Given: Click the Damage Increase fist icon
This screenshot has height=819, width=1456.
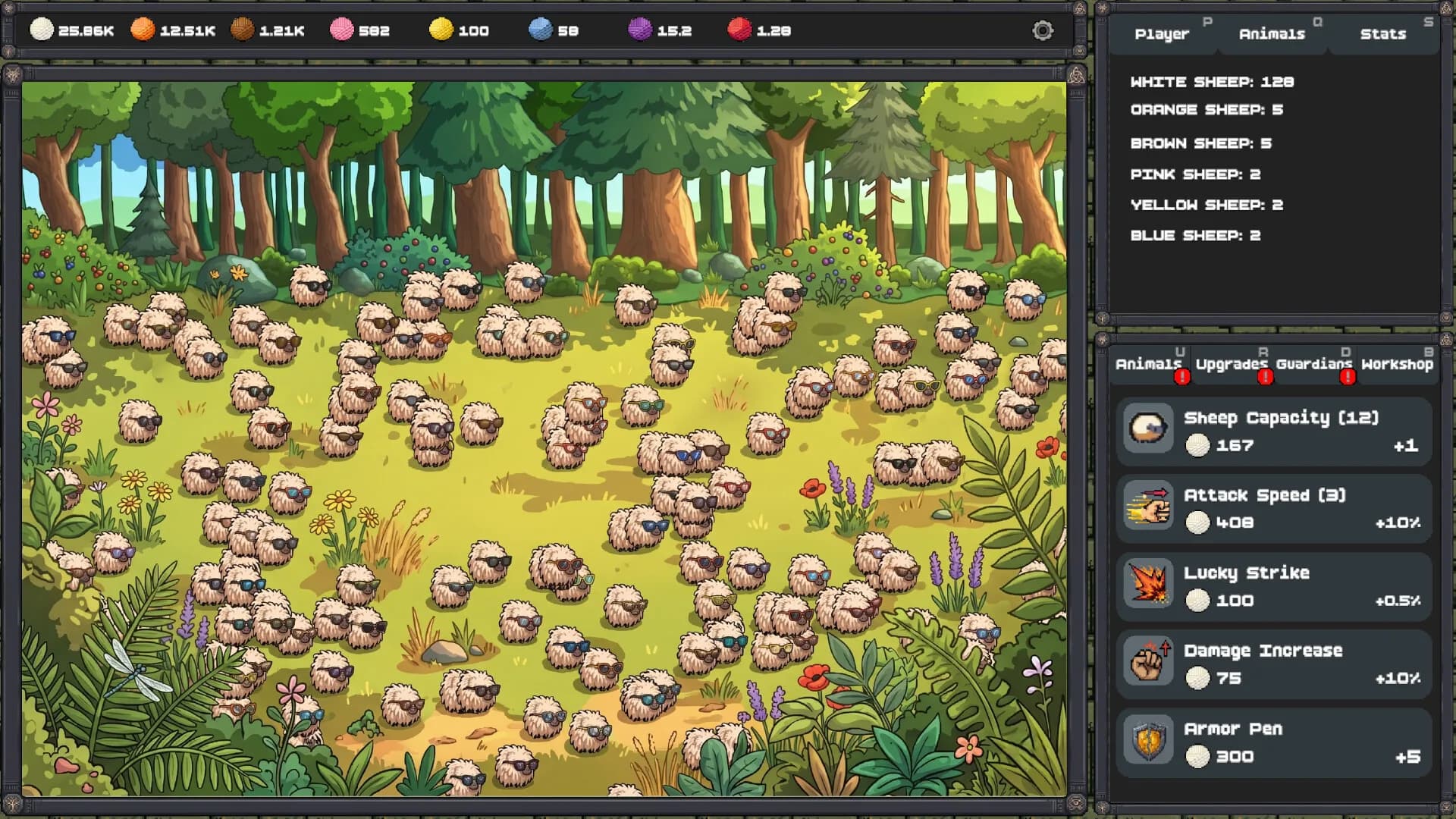Looking at the screenshot, I should click(x=1148, y=663).
